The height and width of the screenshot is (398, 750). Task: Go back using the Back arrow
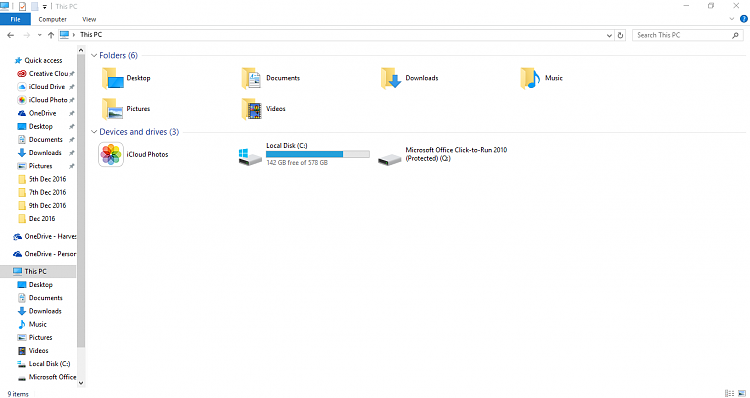click(x=11, y=35)
